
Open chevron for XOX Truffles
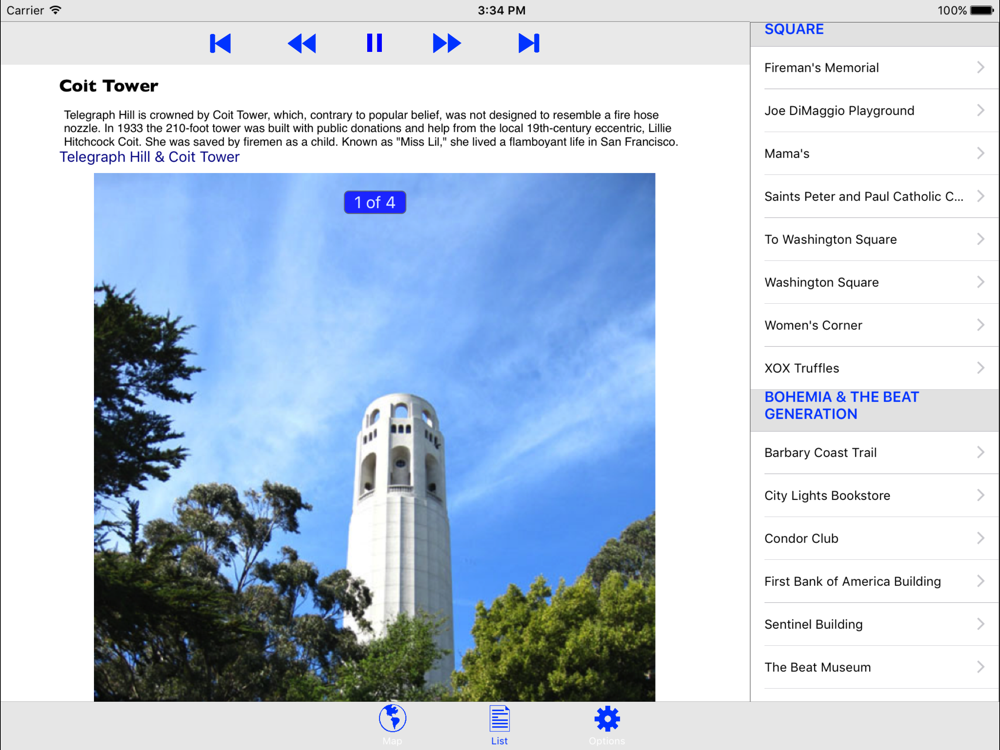click(981, 368)
